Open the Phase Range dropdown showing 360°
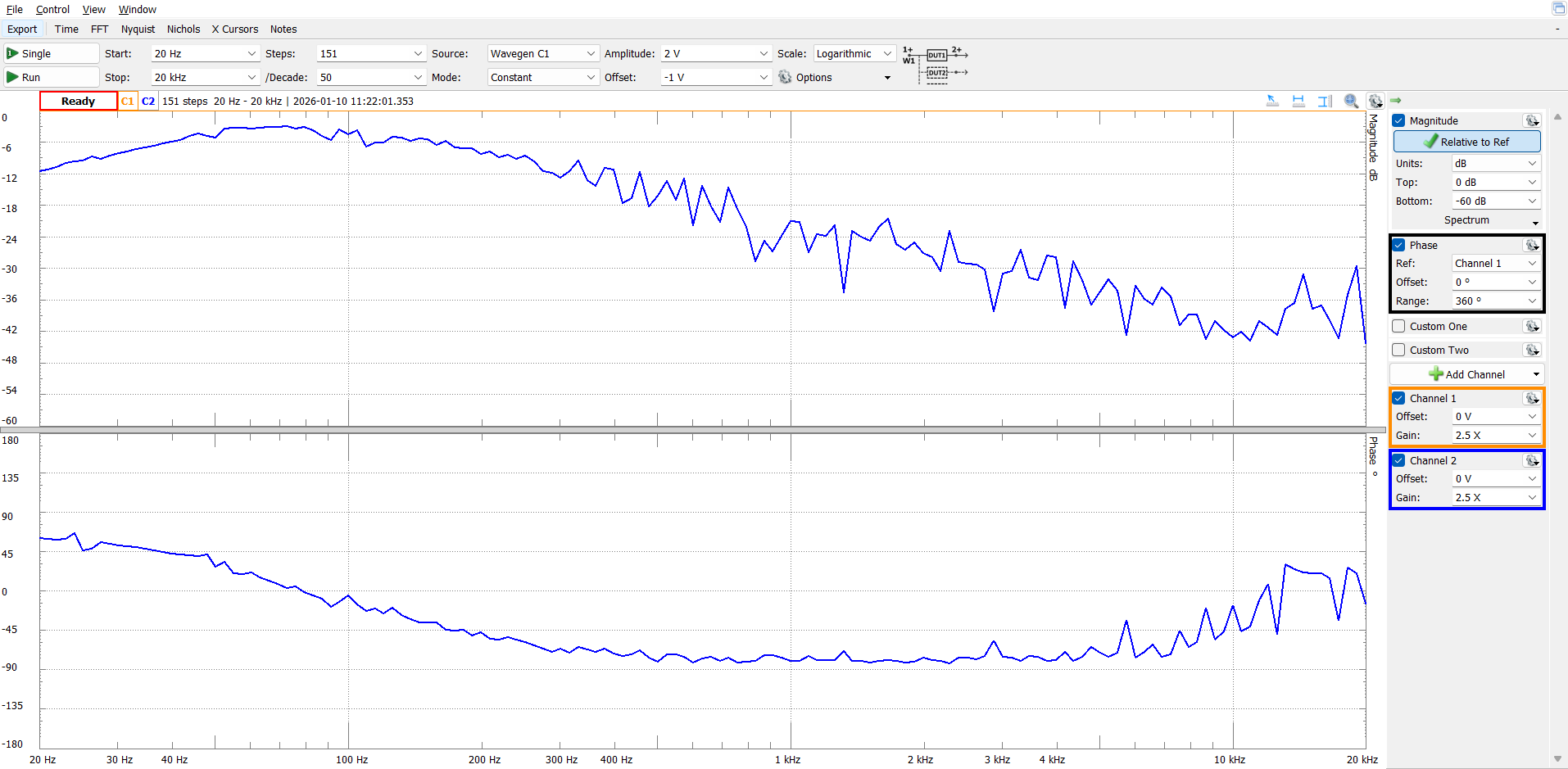1568x769 pixels. pyautogui.click(x=1495, y=301)
